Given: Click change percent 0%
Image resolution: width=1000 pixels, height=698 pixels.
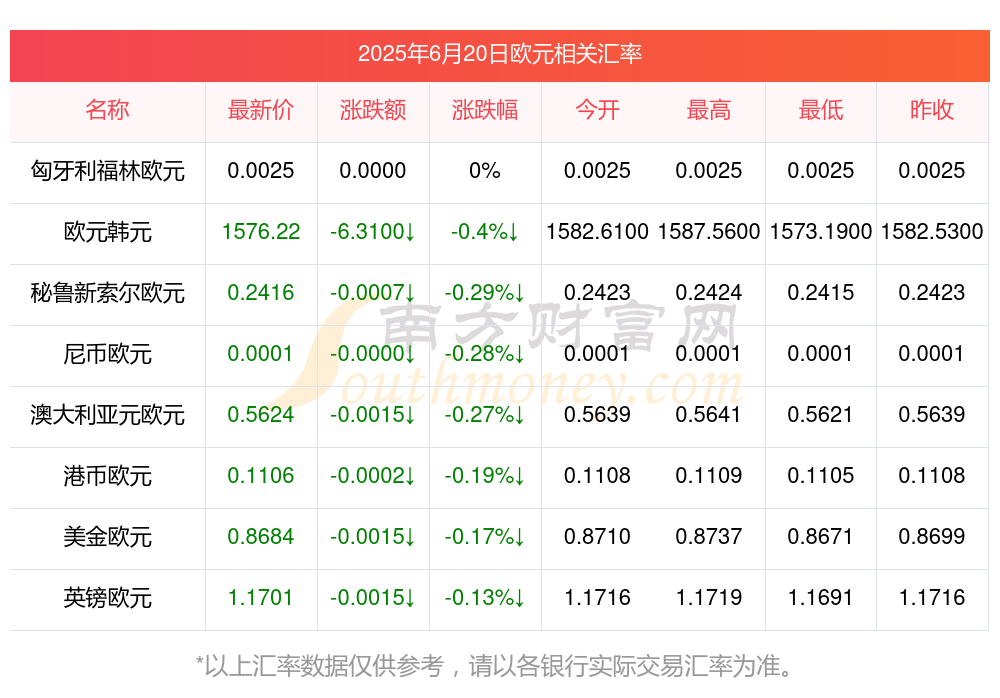Looking at the screenshot, I should 485,171.
